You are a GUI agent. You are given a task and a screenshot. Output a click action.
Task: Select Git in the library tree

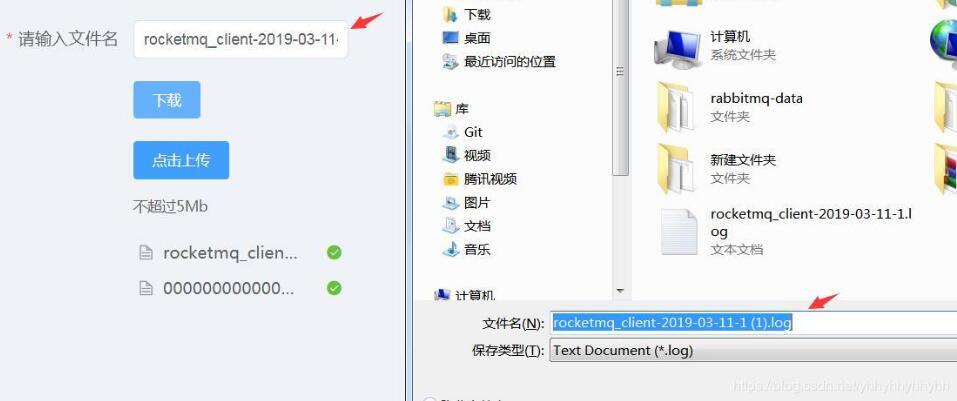462,132
